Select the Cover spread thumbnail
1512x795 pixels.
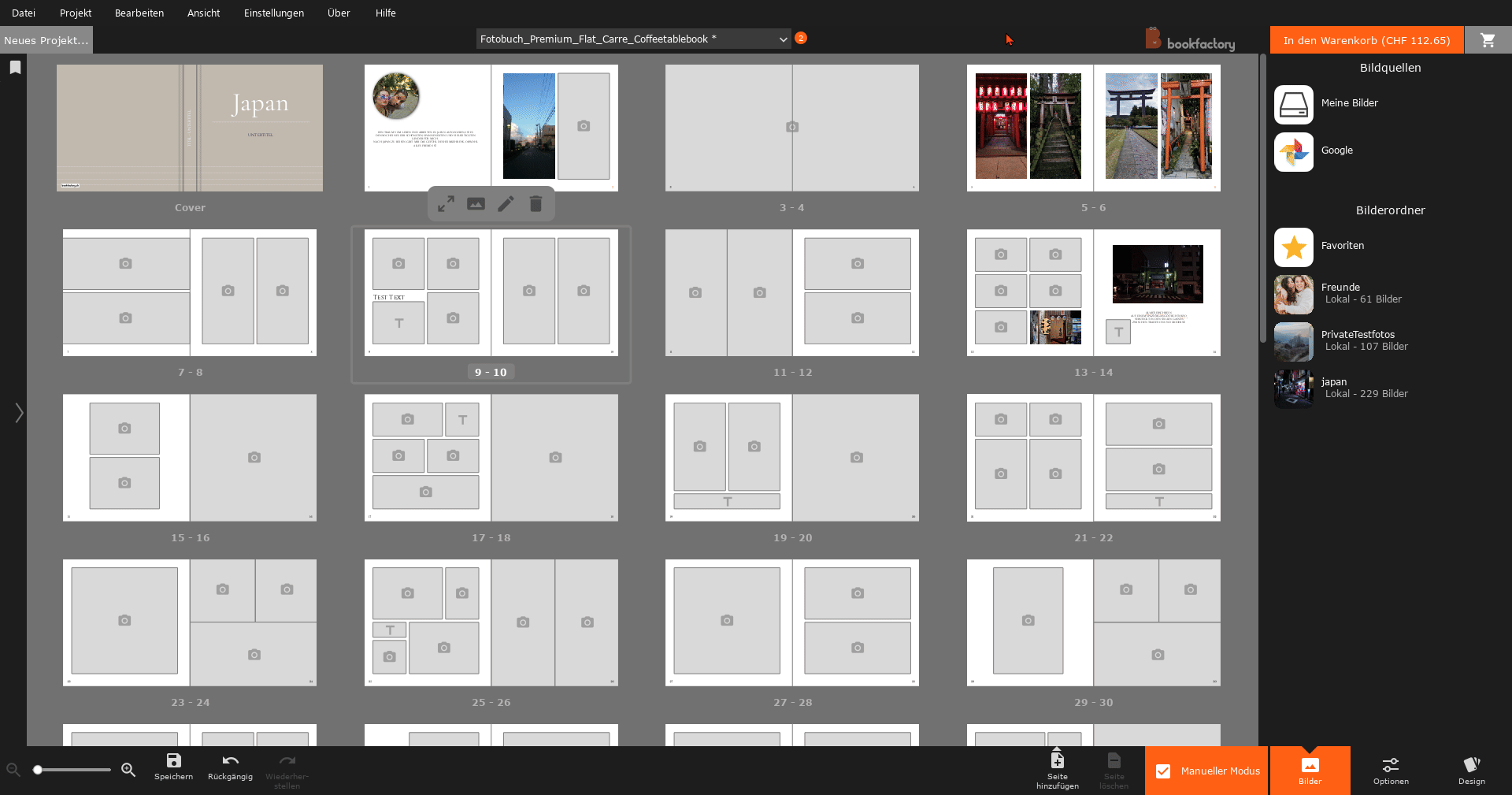pyautogui.click(x=190, y=128)
